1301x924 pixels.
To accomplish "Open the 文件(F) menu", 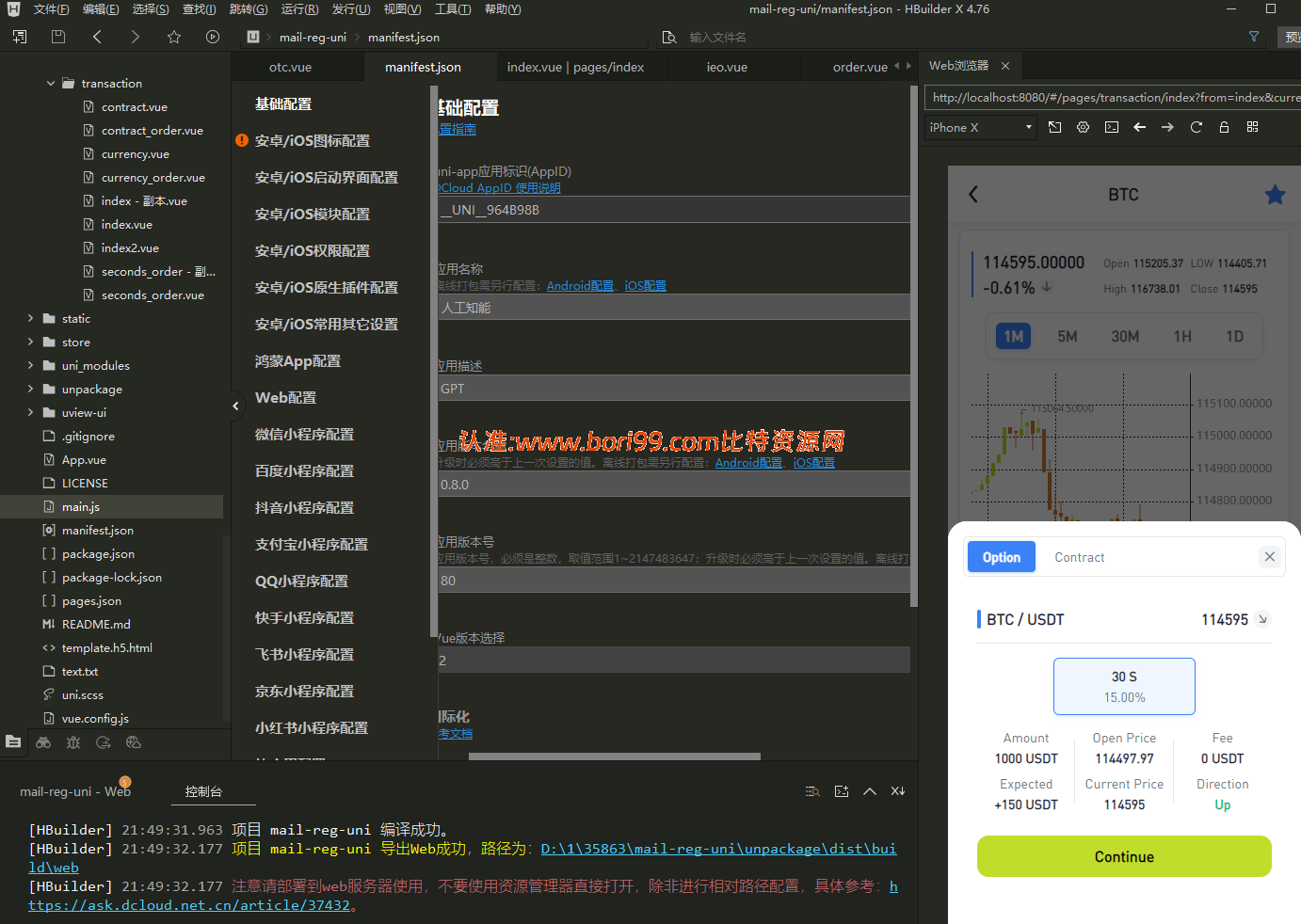I will tap(51, 9).
